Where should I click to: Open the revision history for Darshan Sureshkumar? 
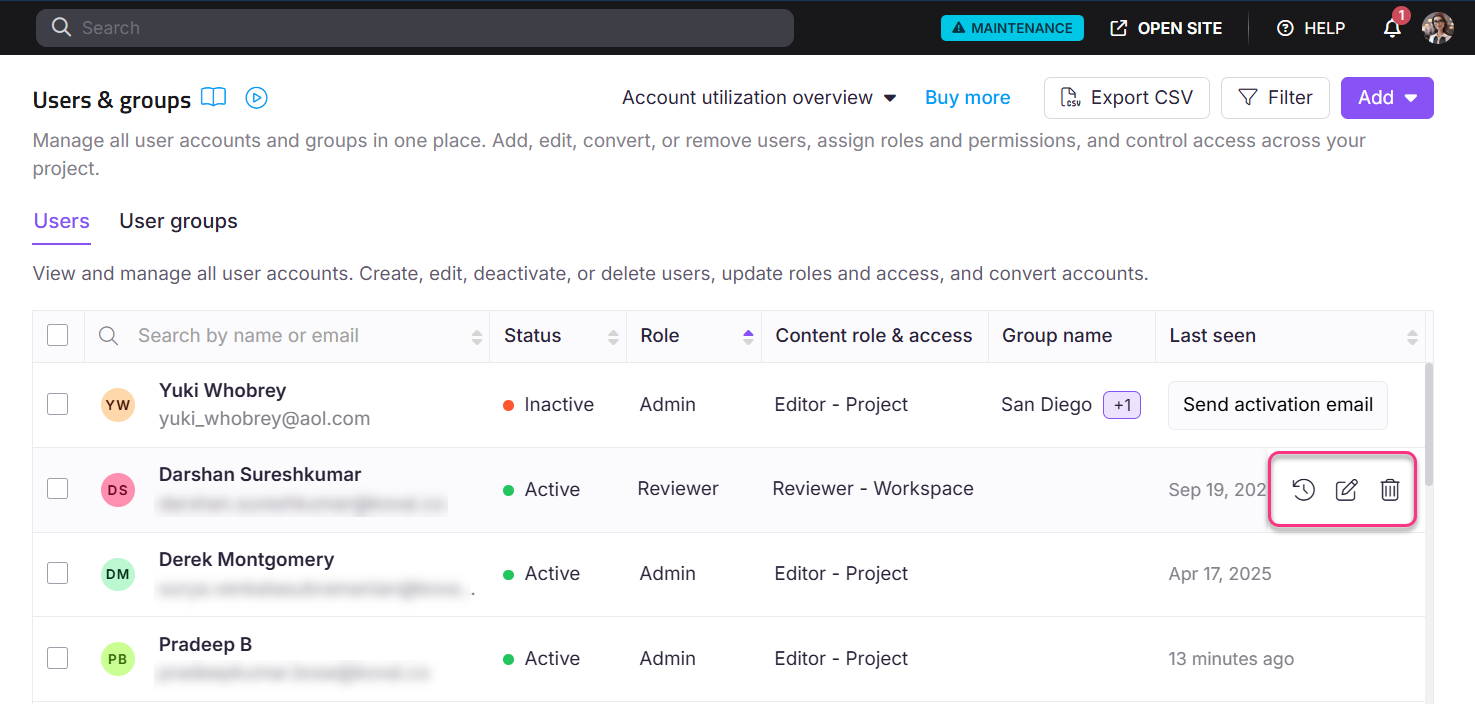pos(1303,489)
